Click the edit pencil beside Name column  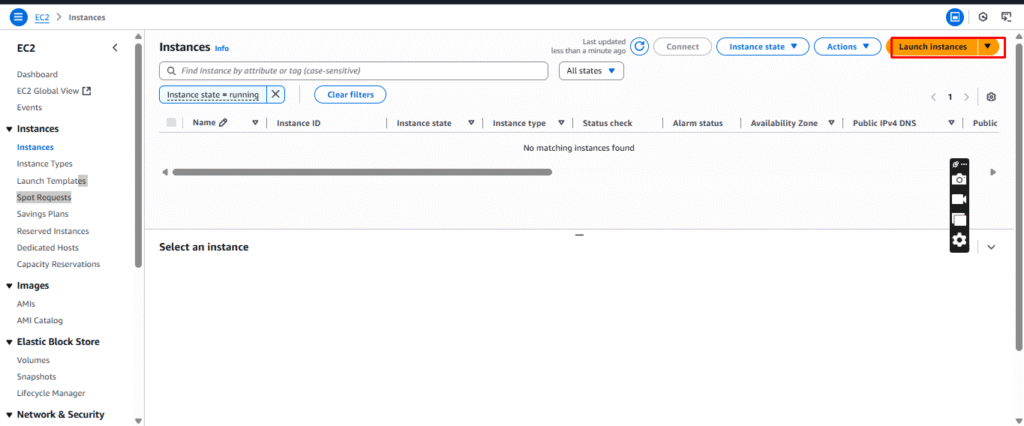(223, 122)
